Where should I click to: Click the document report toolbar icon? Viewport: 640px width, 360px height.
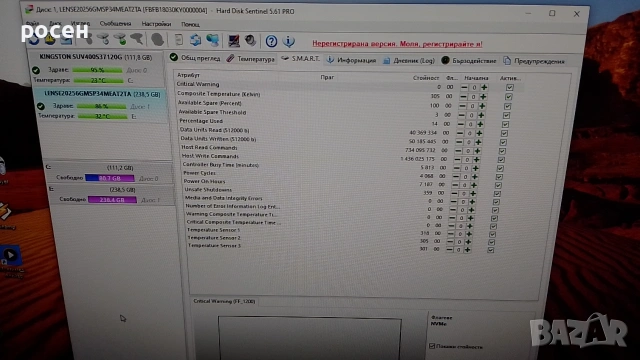pos(179,40)
